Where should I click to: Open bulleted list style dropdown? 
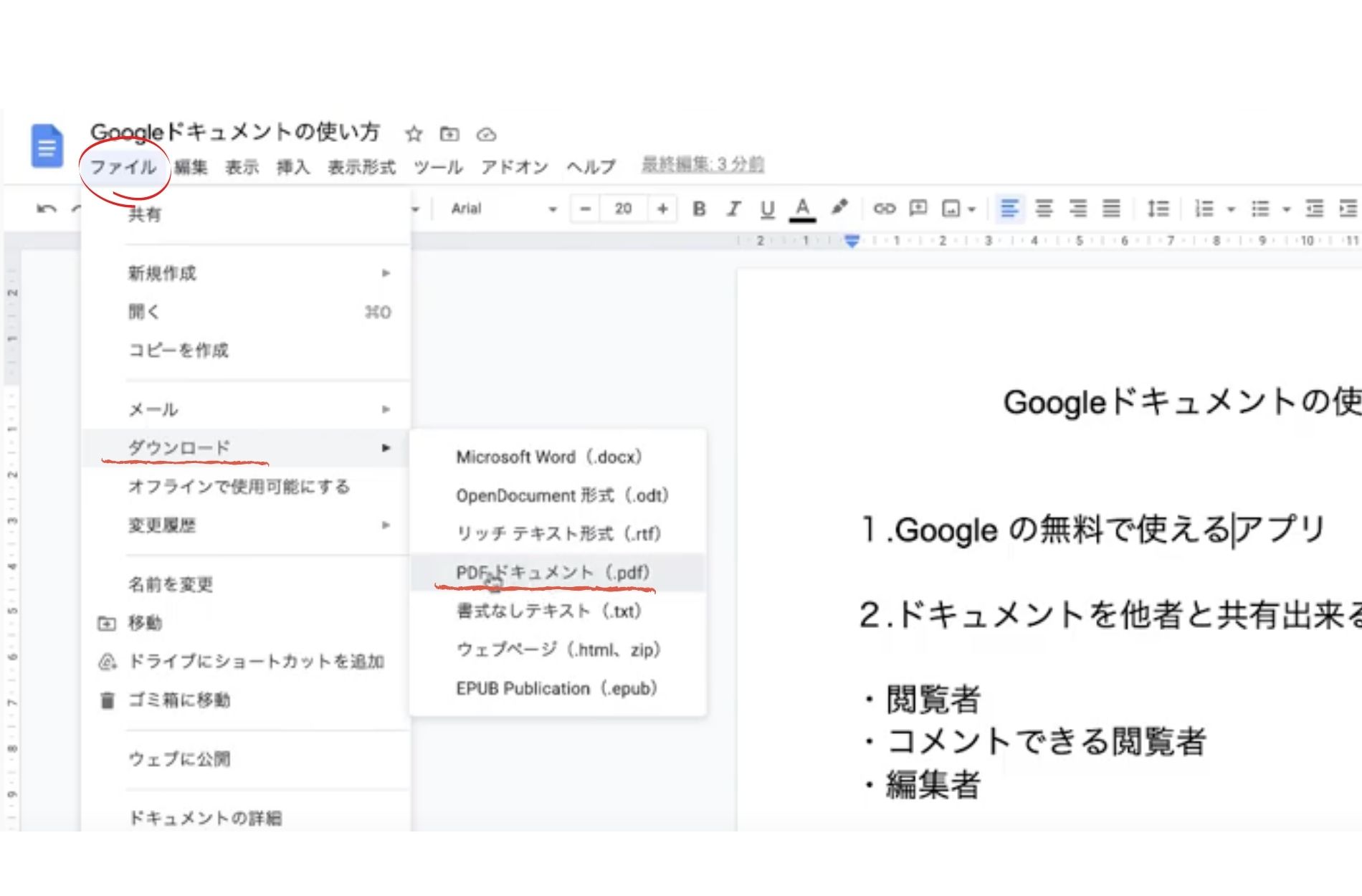tap(1286, 209)
